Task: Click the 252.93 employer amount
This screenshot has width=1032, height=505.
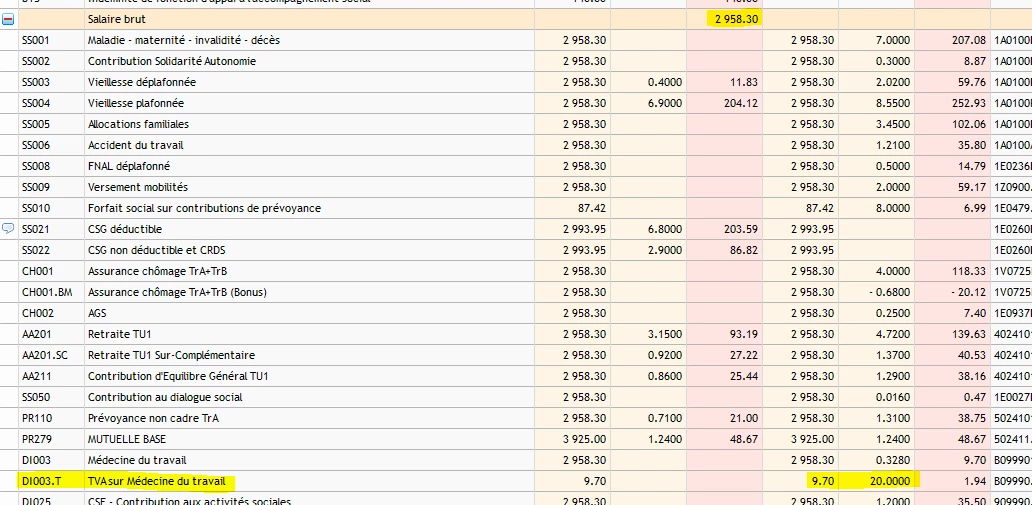Action: (969, 103)
